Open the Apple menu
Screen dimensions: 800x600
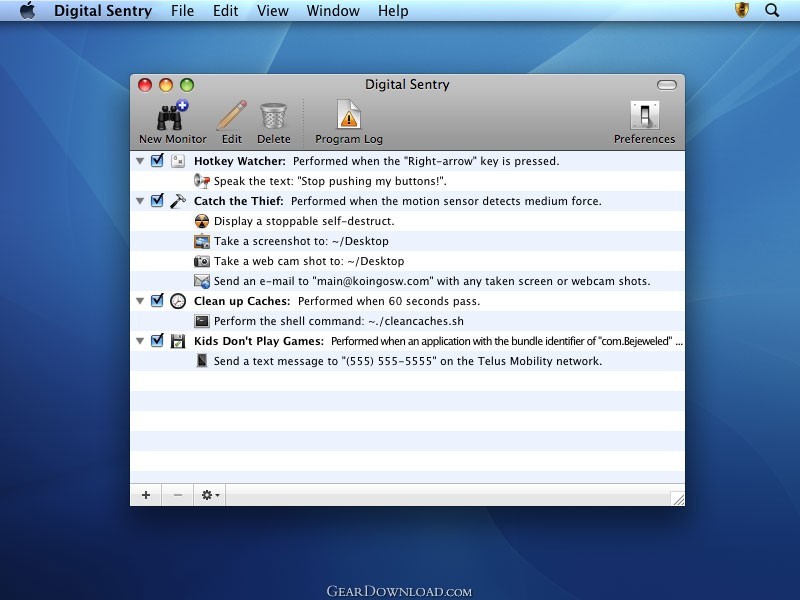coord(28,10)
